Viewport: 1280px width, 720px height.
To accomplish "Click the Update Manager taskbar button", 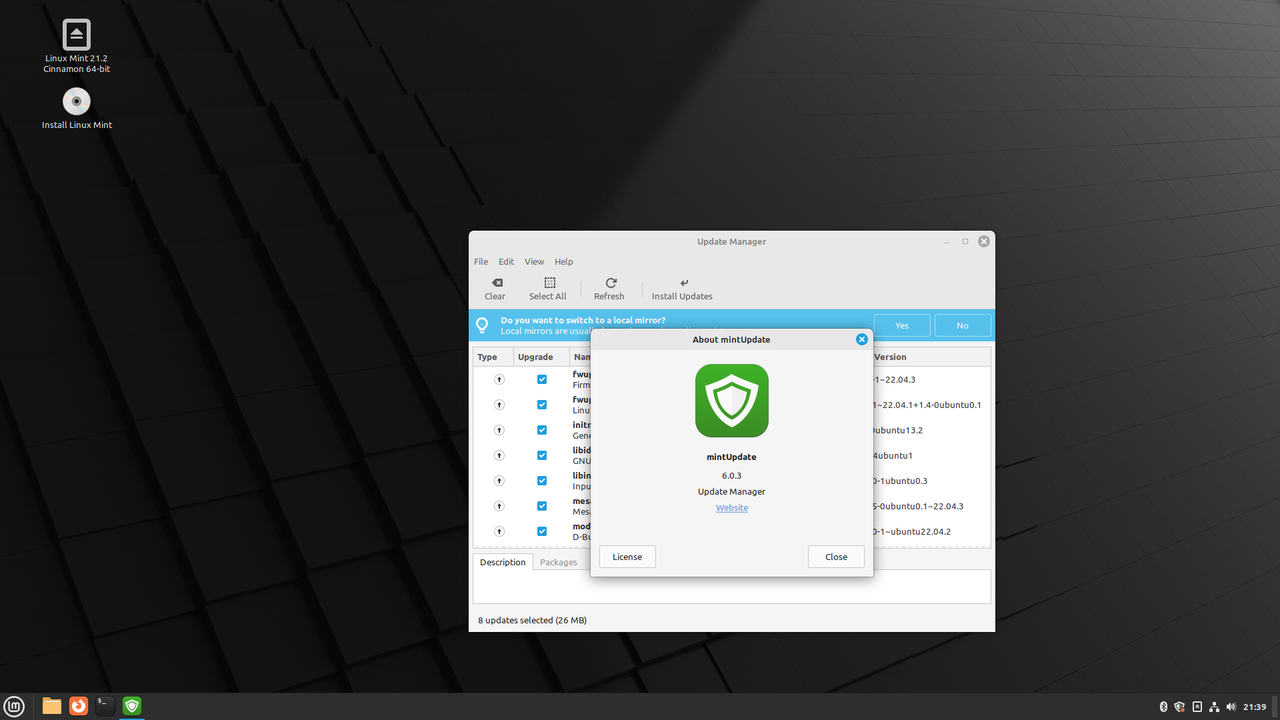I will tap(131, 706).
